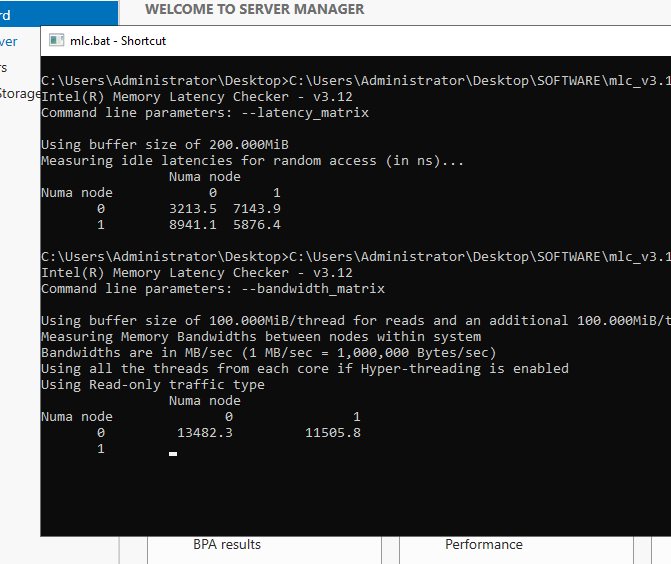Click 'Using Read-only traffic type' line

153,385
